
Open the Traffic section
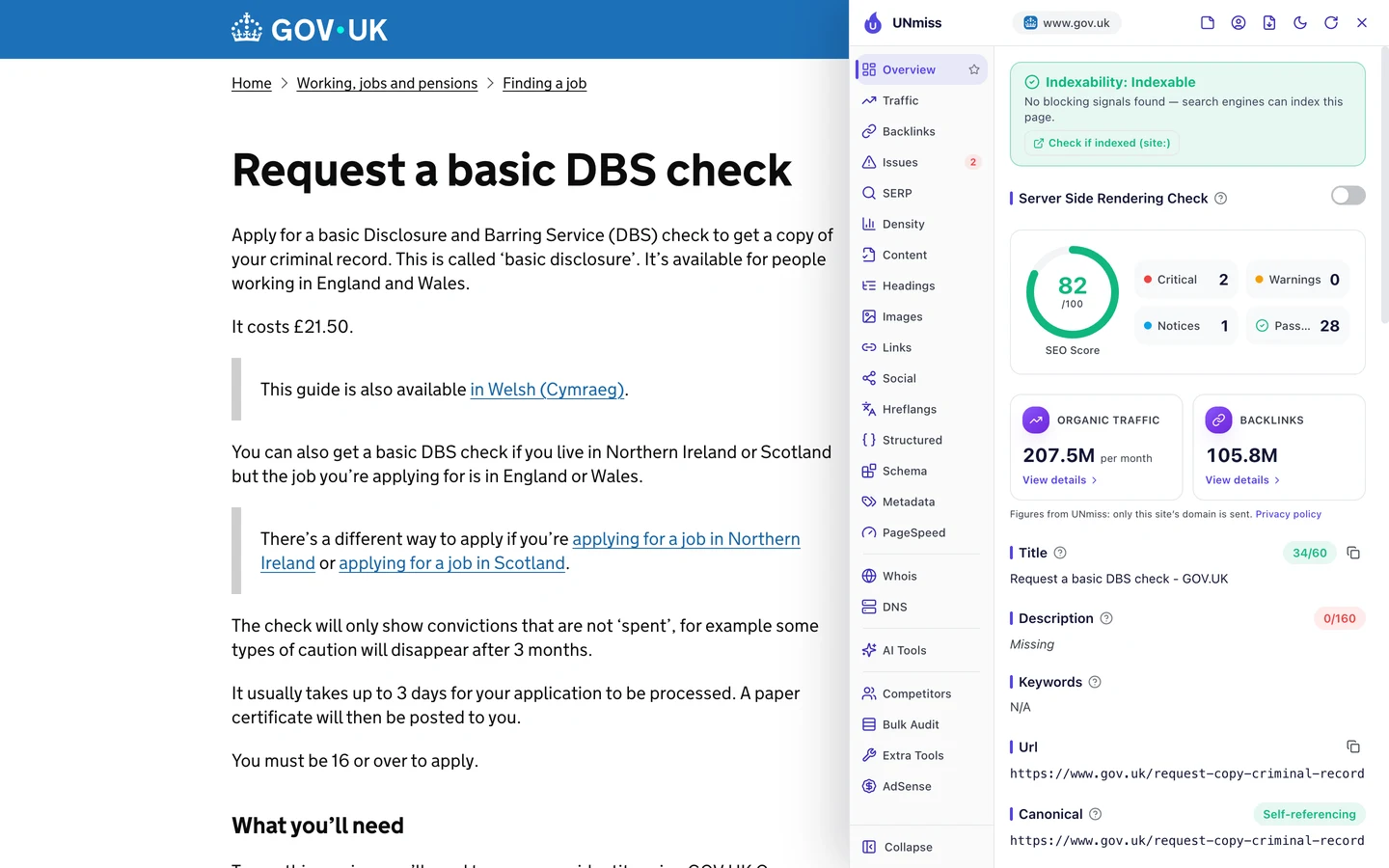(x=921, y=100)
